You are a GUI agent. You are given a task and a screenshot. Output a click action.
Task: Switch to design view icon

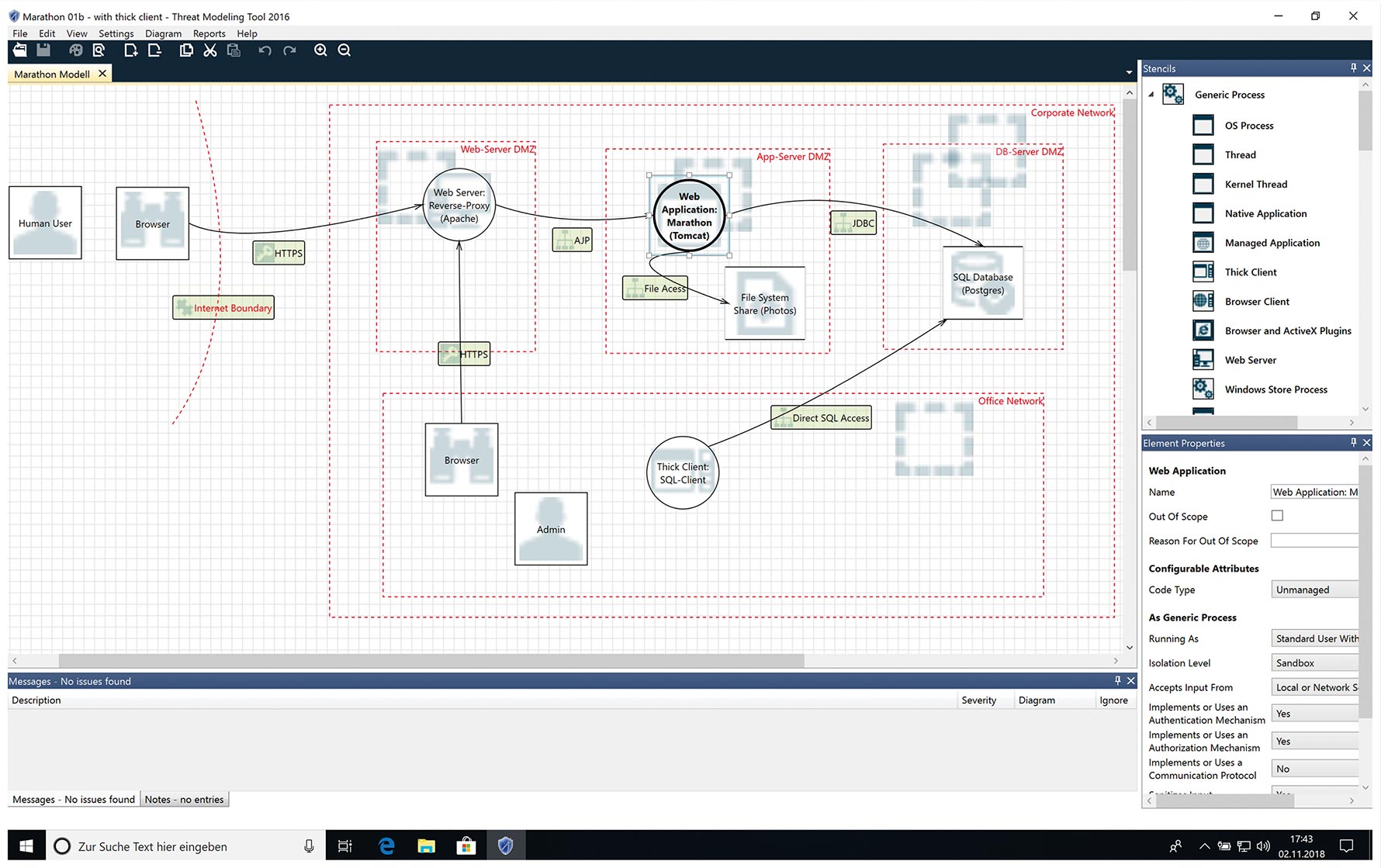tap(75, 50)
